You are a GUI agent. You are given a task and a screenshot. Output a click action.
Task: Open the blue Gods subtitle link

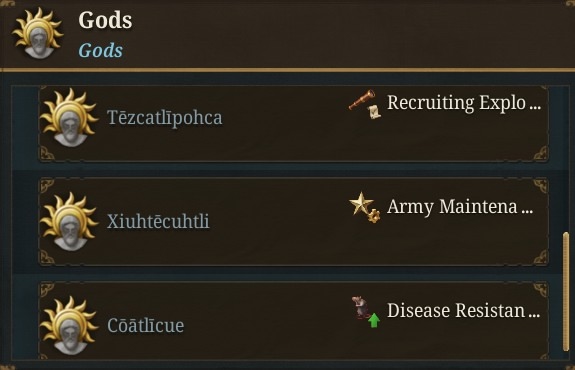100,50
